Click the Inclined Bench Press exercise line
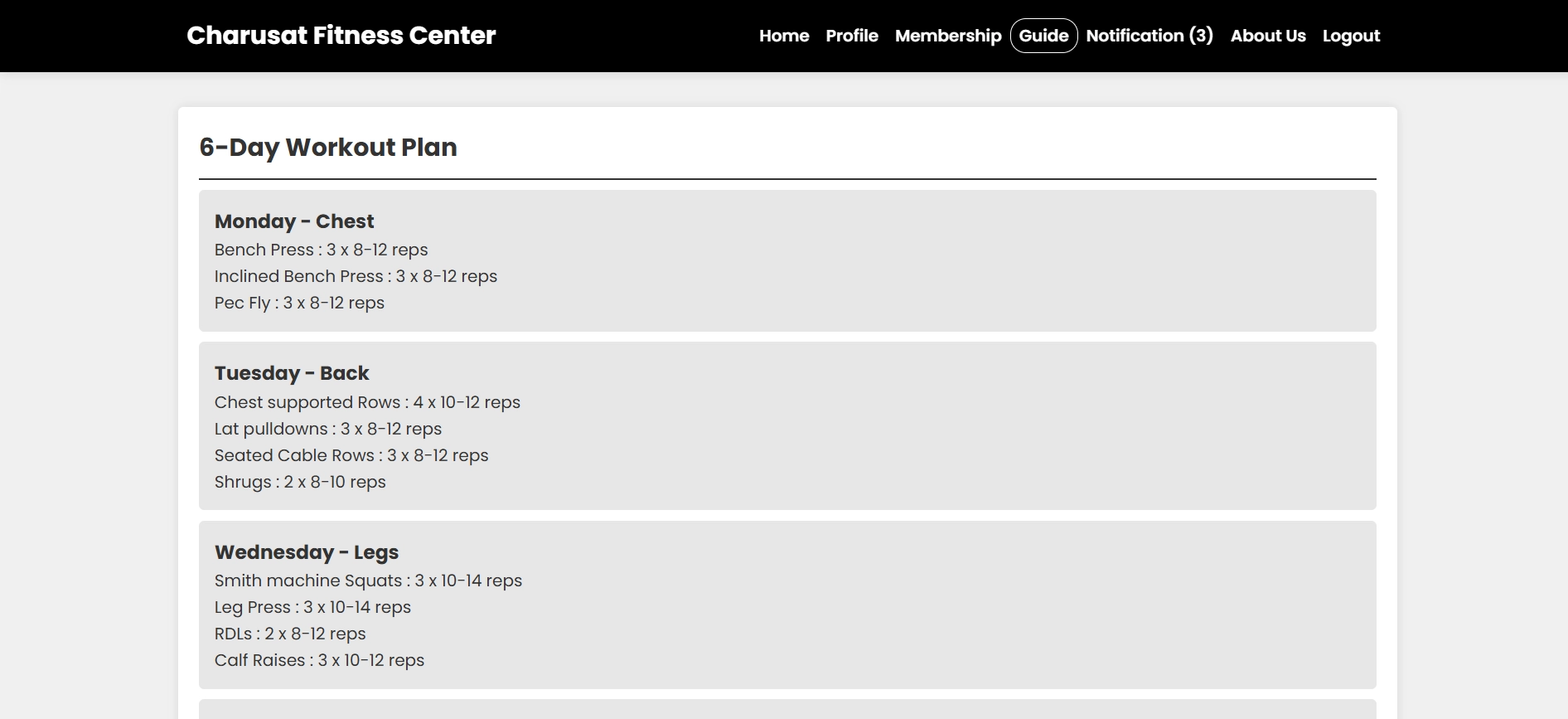This screenshot has width=1568, height=719. (356, 276)
